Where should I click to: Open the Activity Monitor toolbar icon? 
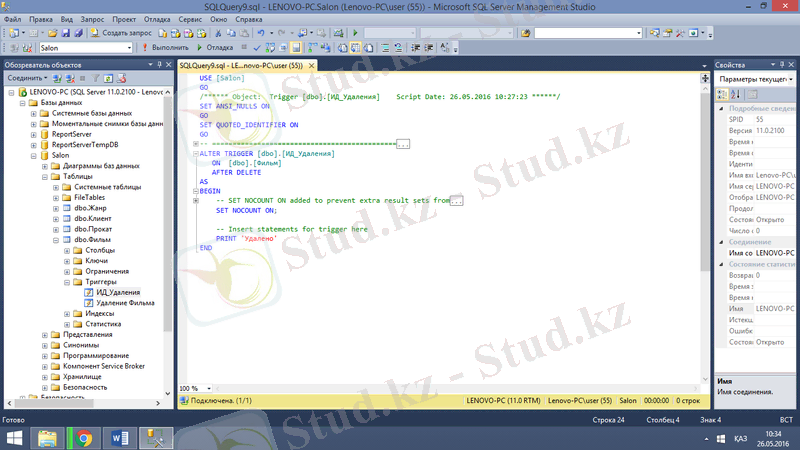click(338, 33)
